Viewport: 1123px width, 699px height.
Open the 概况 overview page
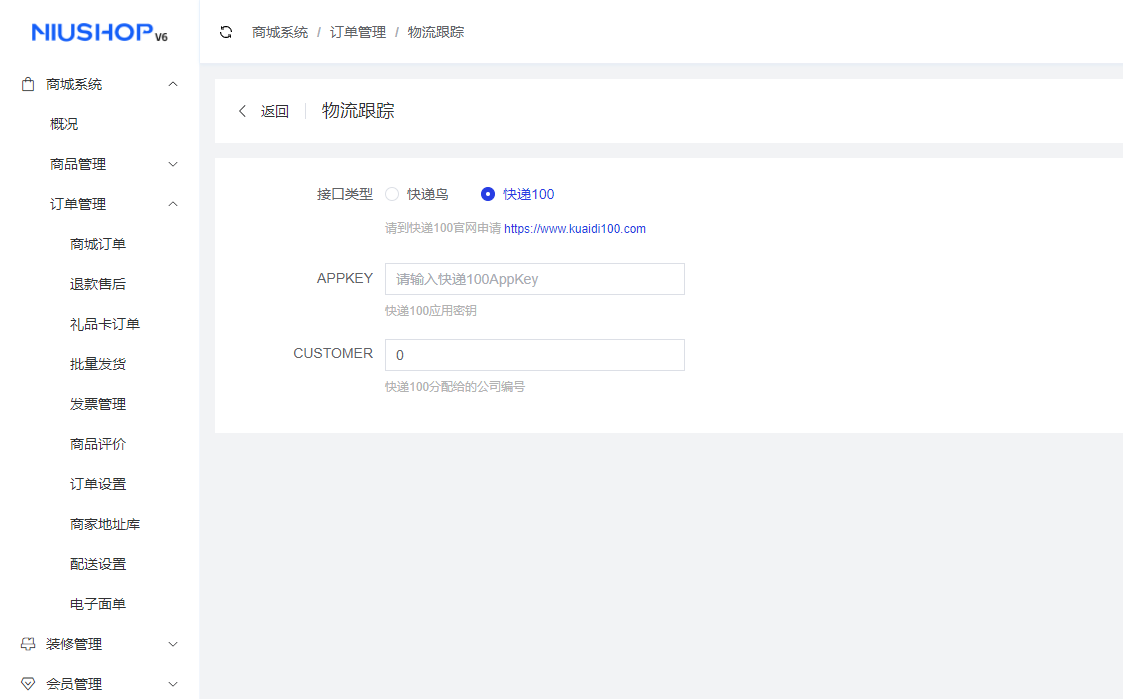point(63,124)
